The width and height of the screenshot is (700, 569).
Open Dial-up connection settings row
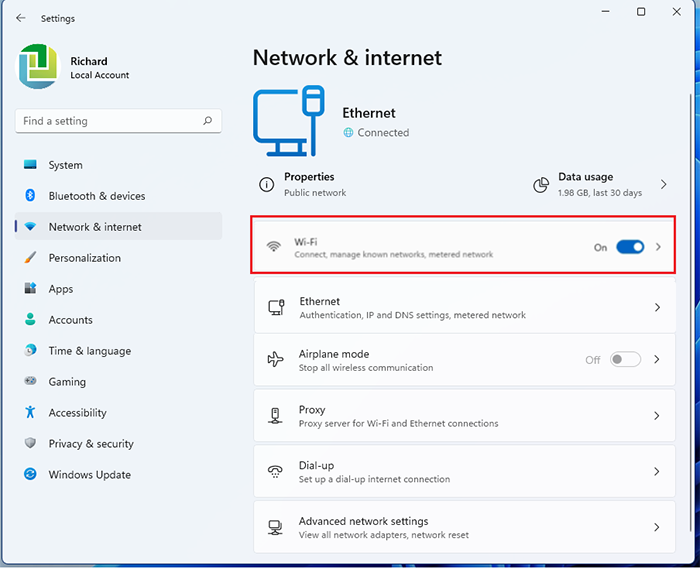click(464, 471)
